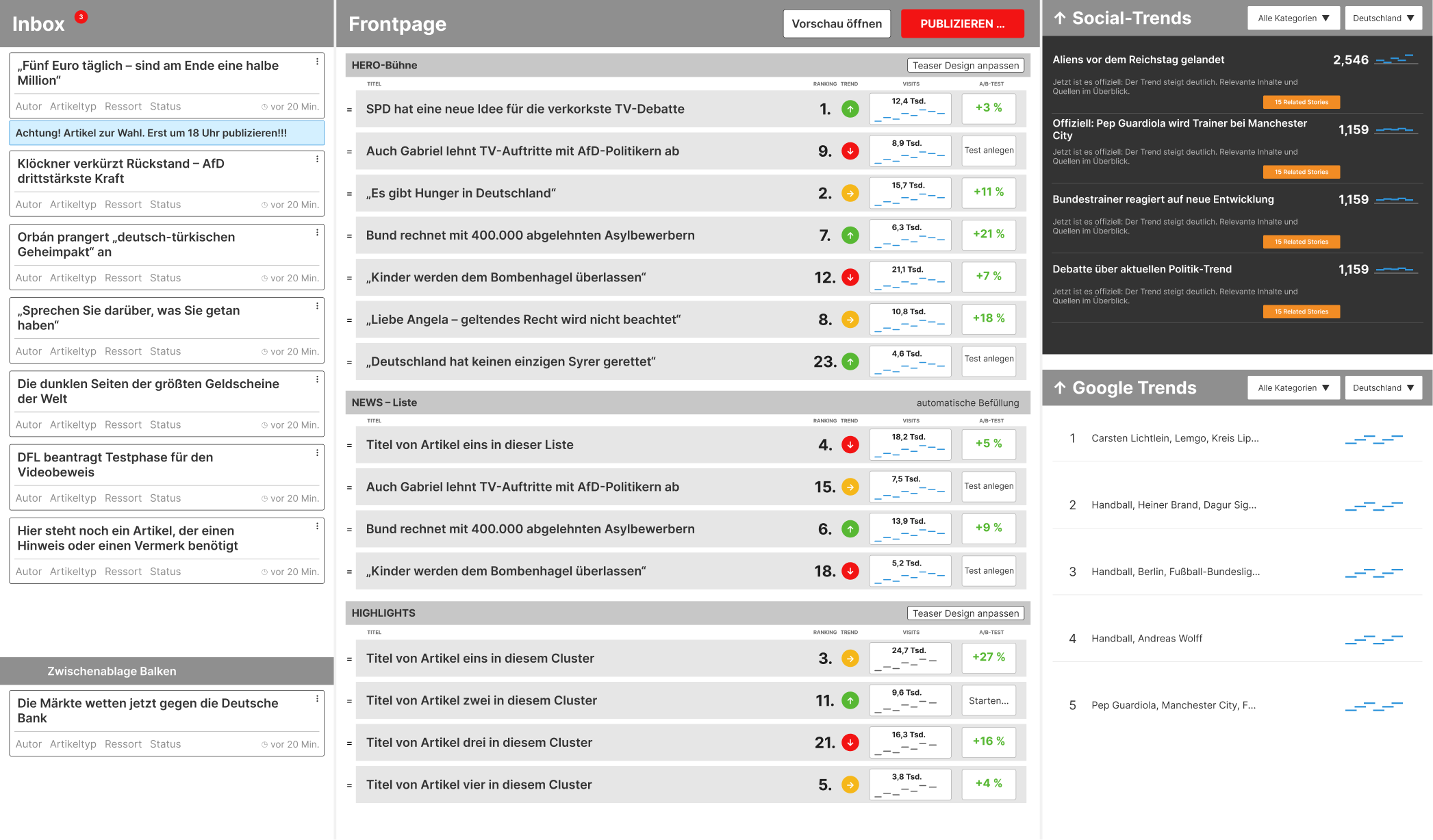Click 'Teaser Design anpassen' in HERO-Bühne
The width and height of the screenshot is (1433, 840).
tap(965, 66)
